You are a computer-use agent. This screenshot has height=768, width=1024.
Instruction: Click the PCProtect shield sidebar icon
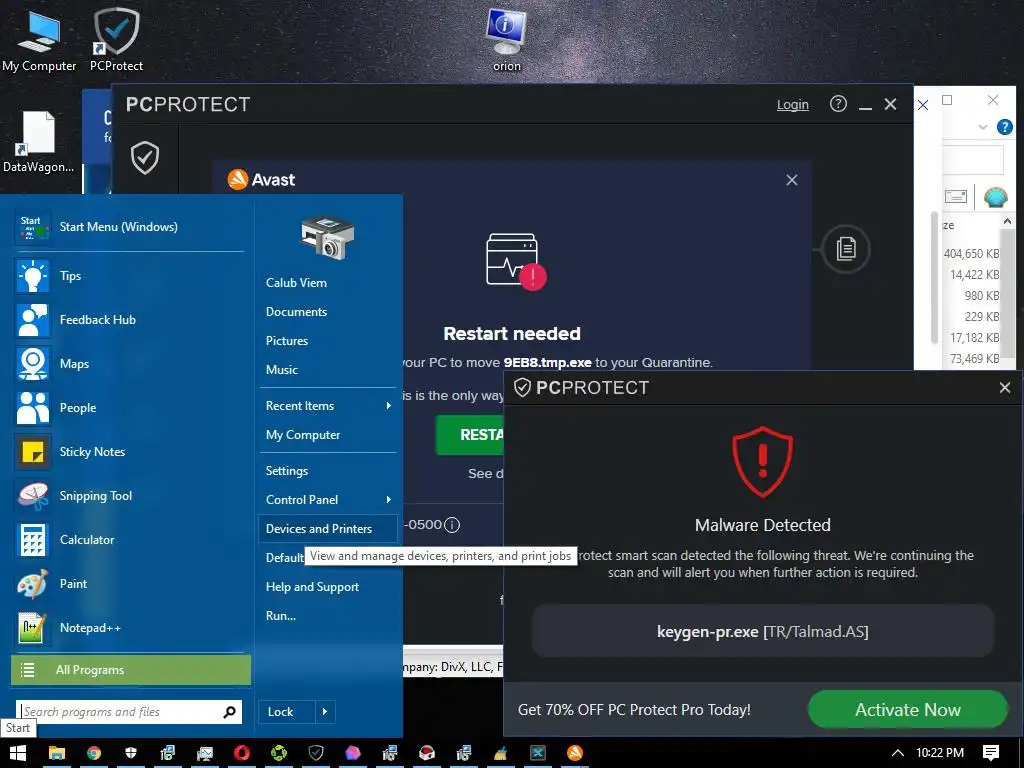[x=145, y=158]
